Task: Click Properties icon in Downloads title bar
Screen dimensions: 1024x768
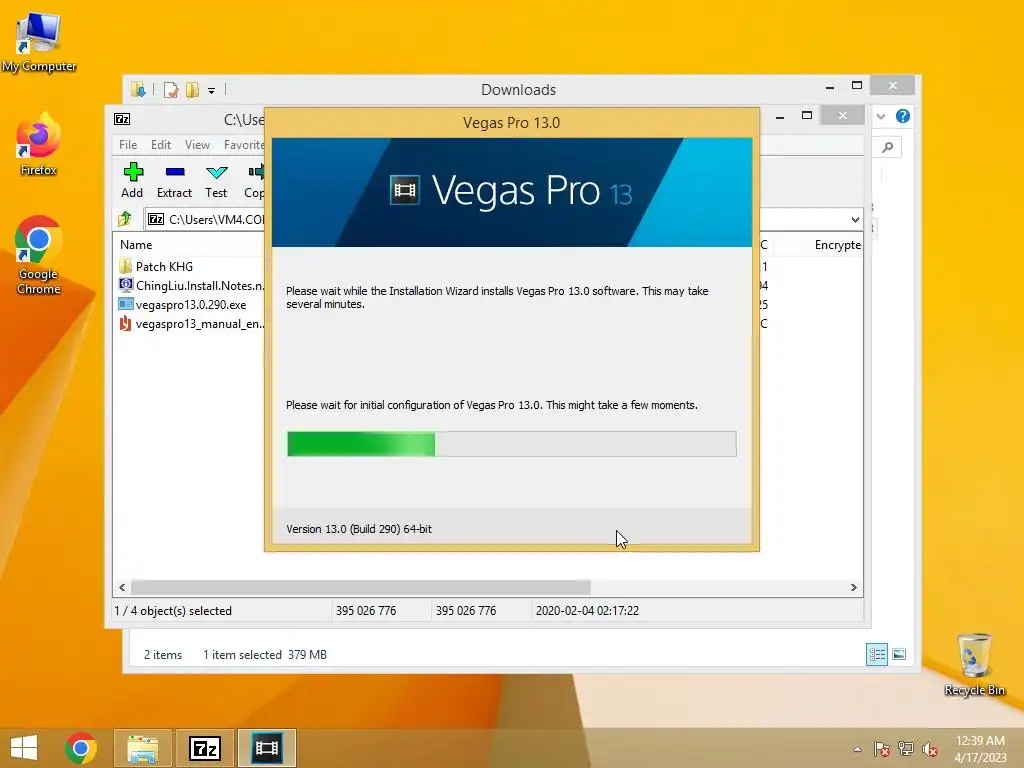Action: pyautogui.click(x=171, y=89)
